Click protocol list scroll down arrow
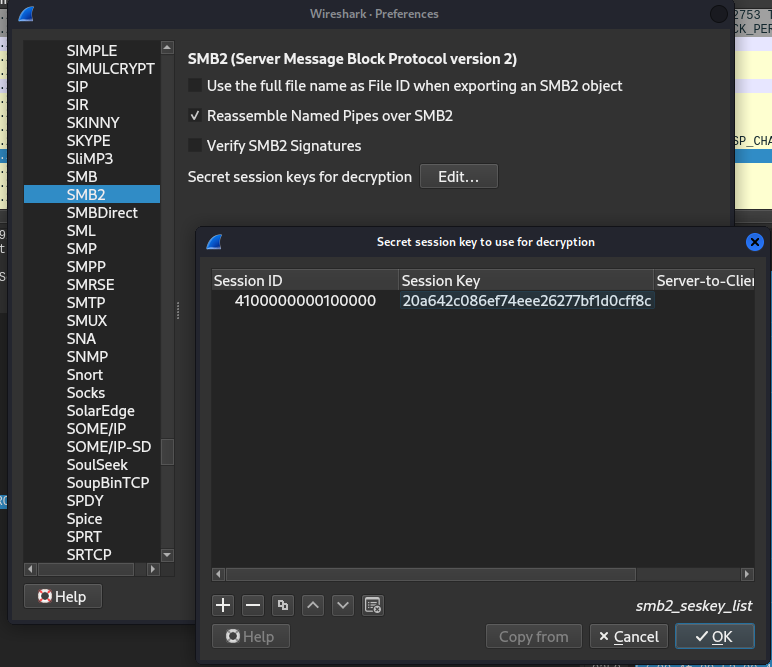Viewport: 772px width, 667px height. 167,555
